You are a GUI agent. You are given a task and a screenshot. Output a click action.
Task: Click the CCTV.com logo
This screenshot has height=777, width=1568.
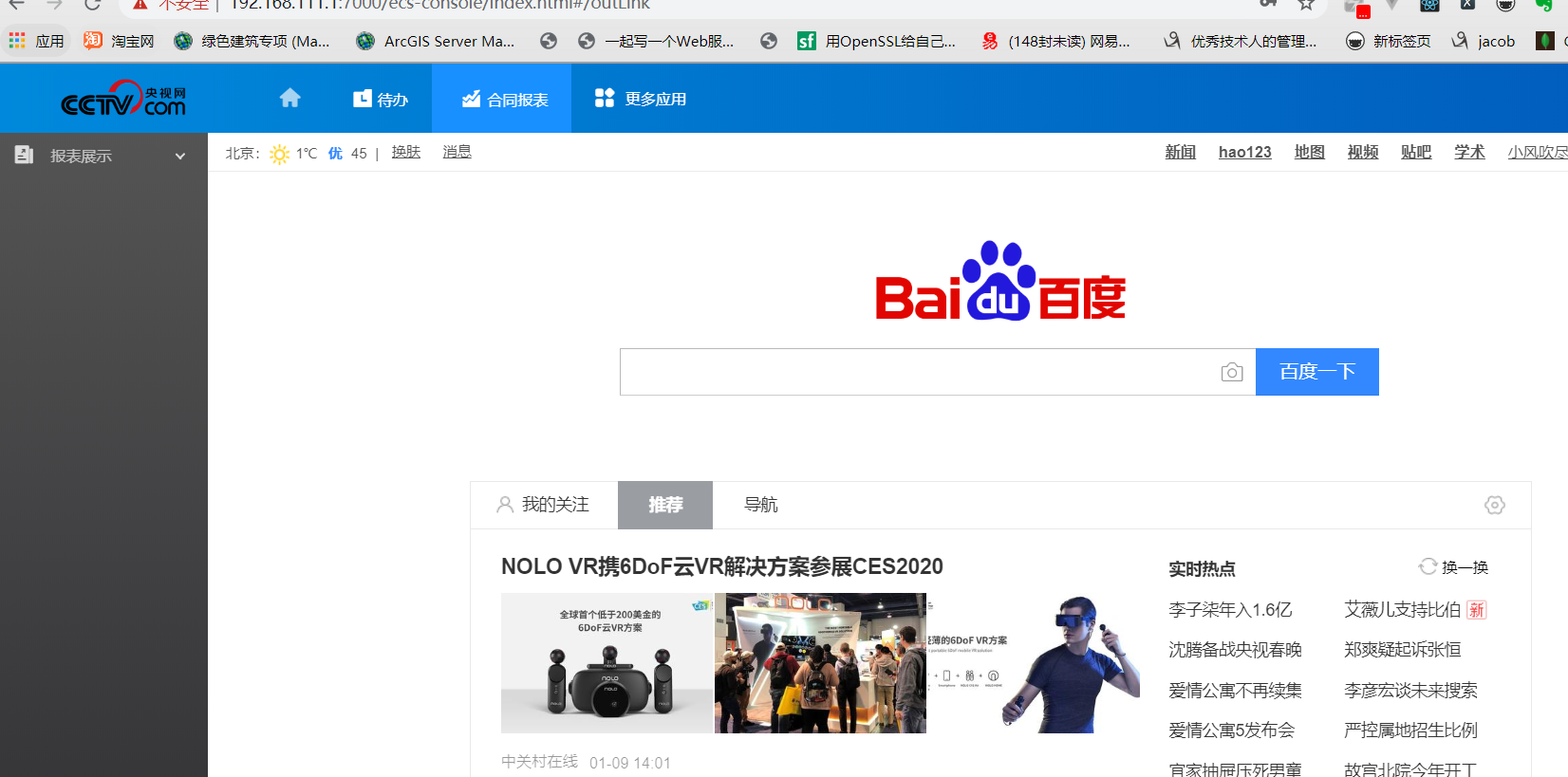(x=123, y=99)
